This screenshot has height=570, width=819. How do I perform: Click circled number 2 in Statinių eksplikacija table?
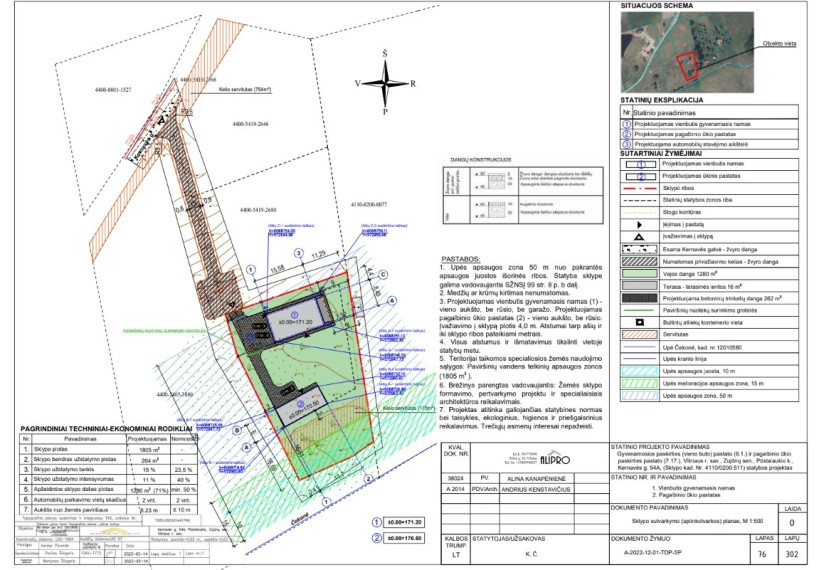[627, 134]
